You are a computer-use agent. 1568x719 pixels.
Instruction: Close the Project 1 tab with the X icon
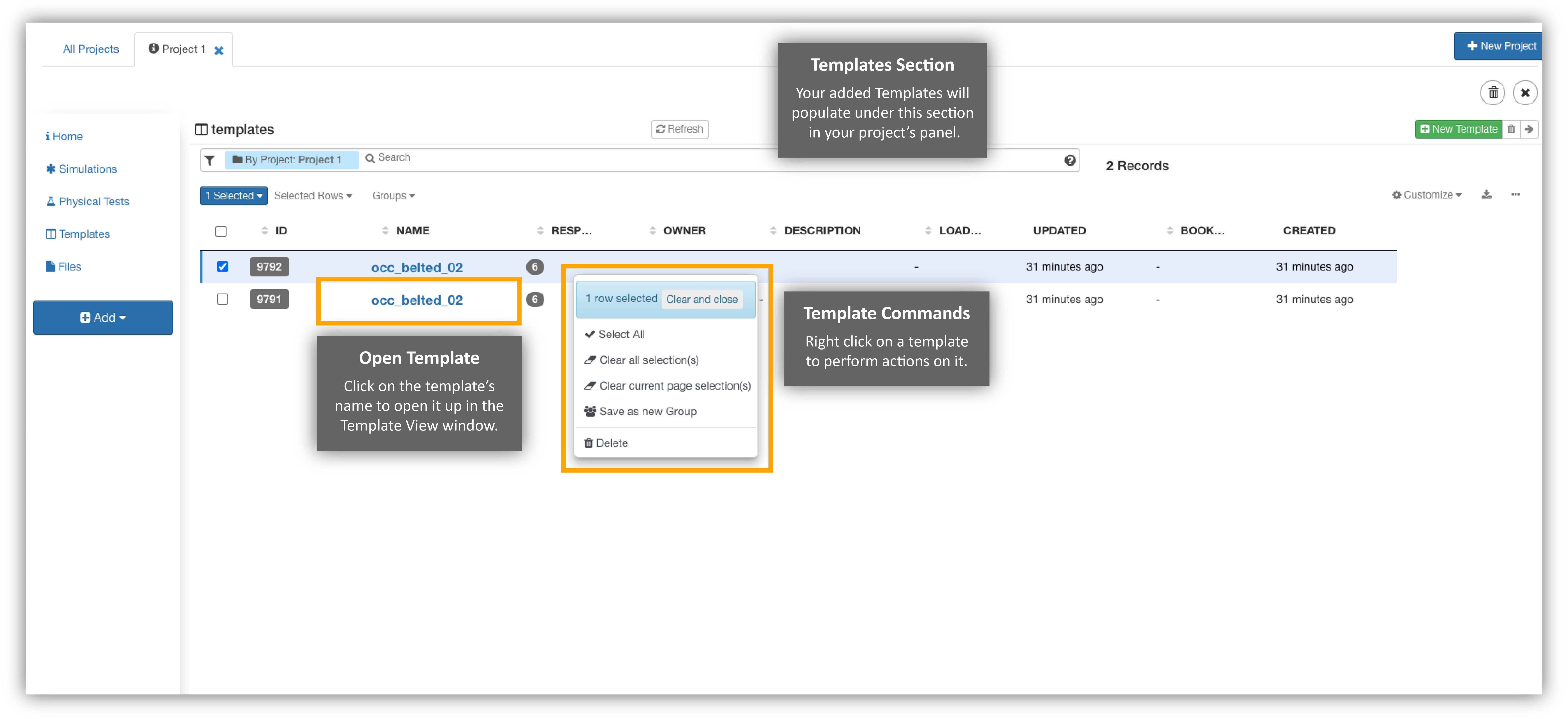tap(219, 51)
